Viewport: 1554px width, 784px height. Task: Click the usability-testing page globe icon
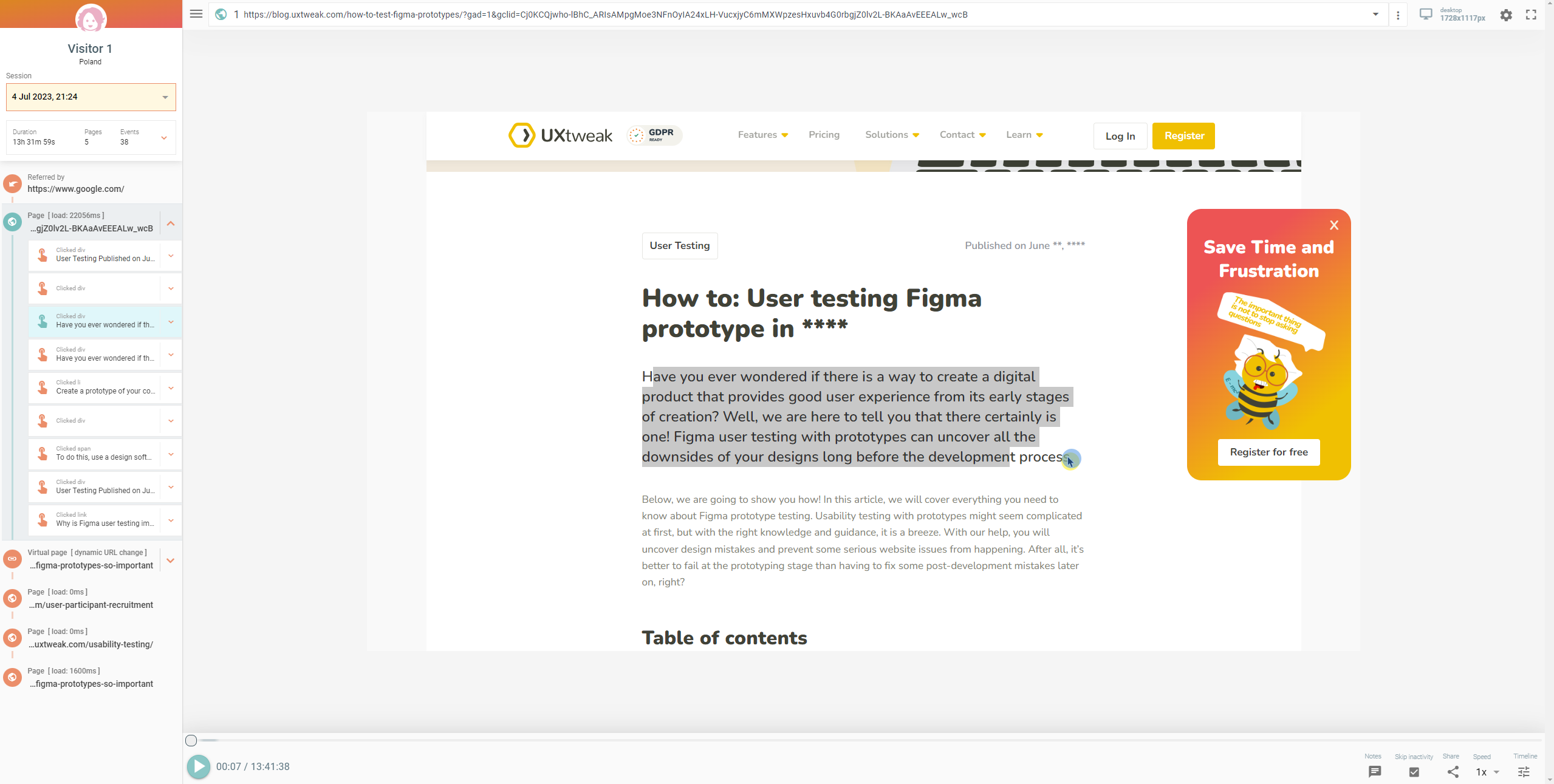pyautogui.click(x=12, y=638)
